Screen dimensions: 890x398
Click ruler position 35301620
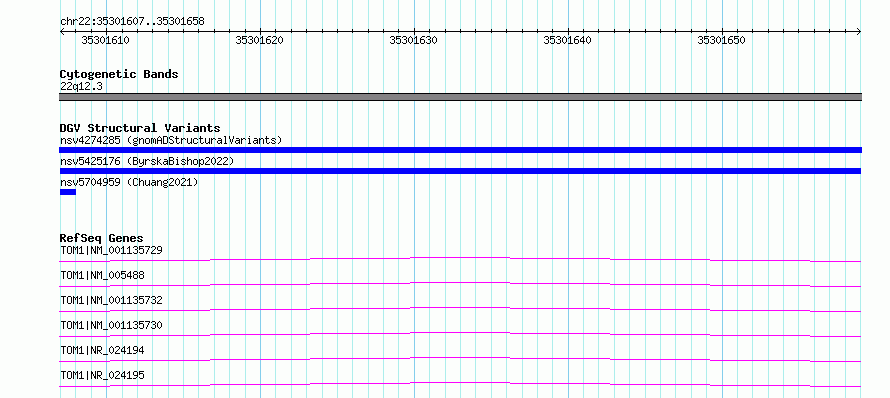coord(259,40)
